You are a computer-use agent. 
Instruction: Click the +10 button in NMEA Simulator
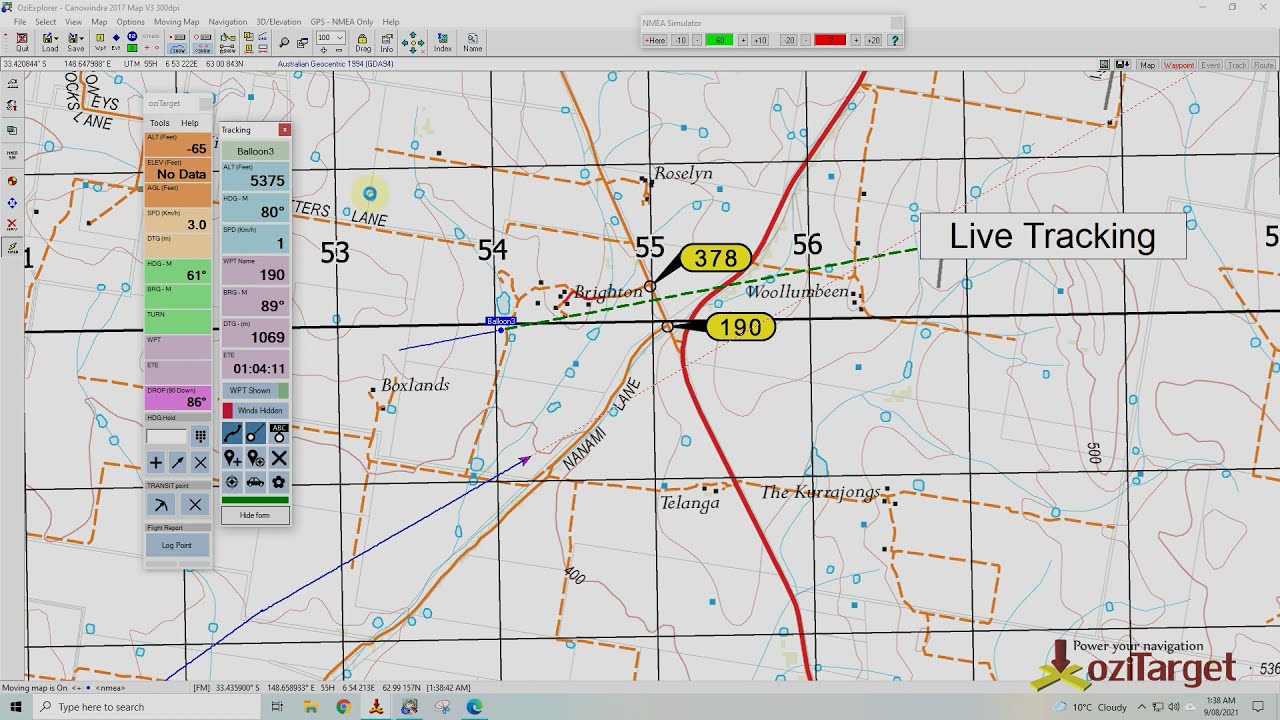tap(760, 40)
